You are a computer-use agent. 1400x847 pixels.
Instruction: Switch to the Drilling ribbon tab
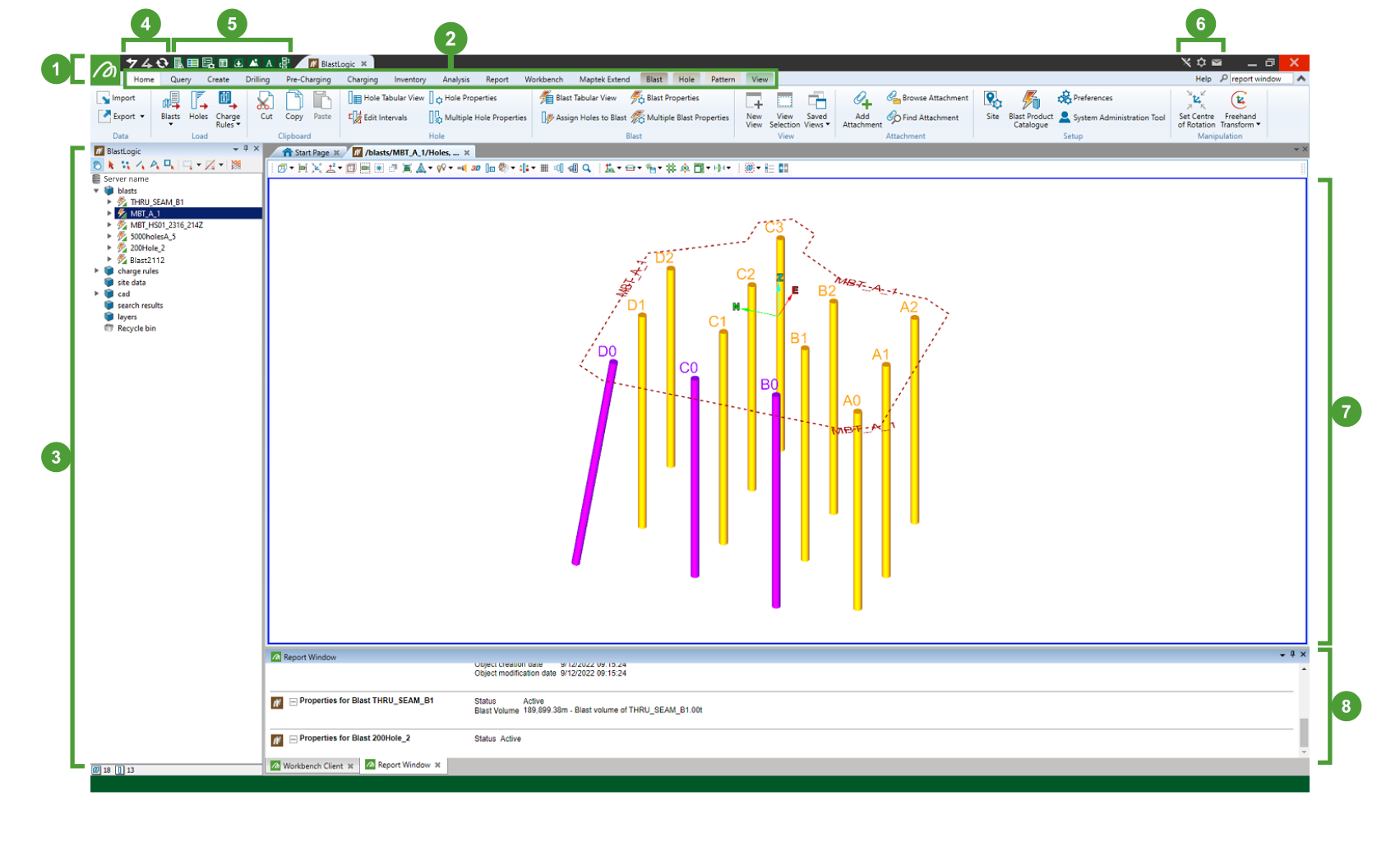[x=257, y=80]
